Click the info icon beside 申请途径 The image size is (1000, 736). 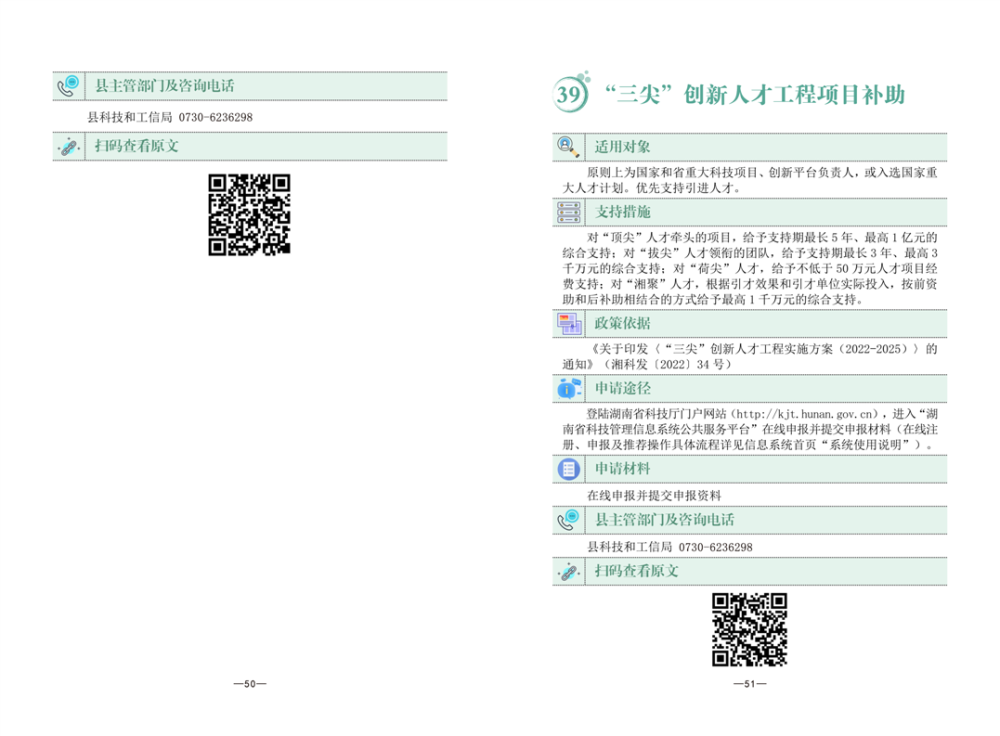point(568,387)
